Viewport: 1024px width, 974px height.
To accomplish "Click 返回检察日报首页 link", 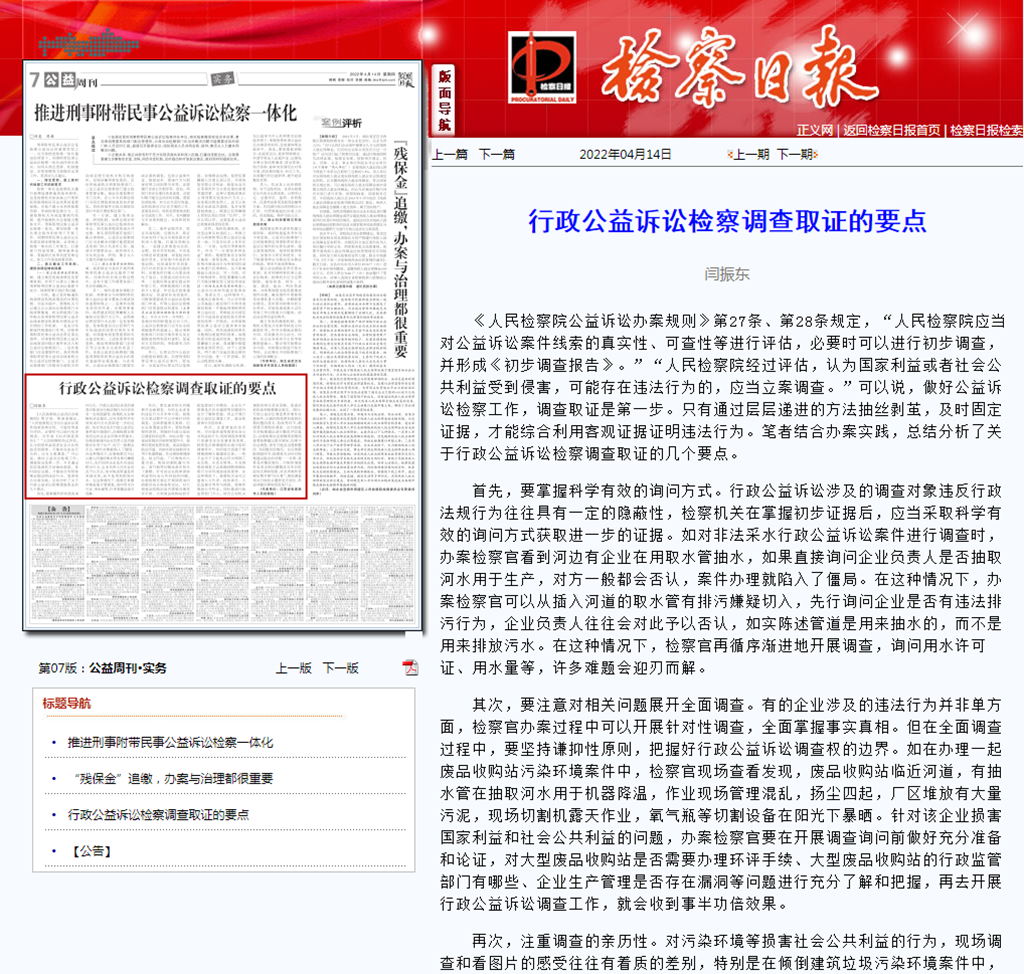I will point(891,130).
